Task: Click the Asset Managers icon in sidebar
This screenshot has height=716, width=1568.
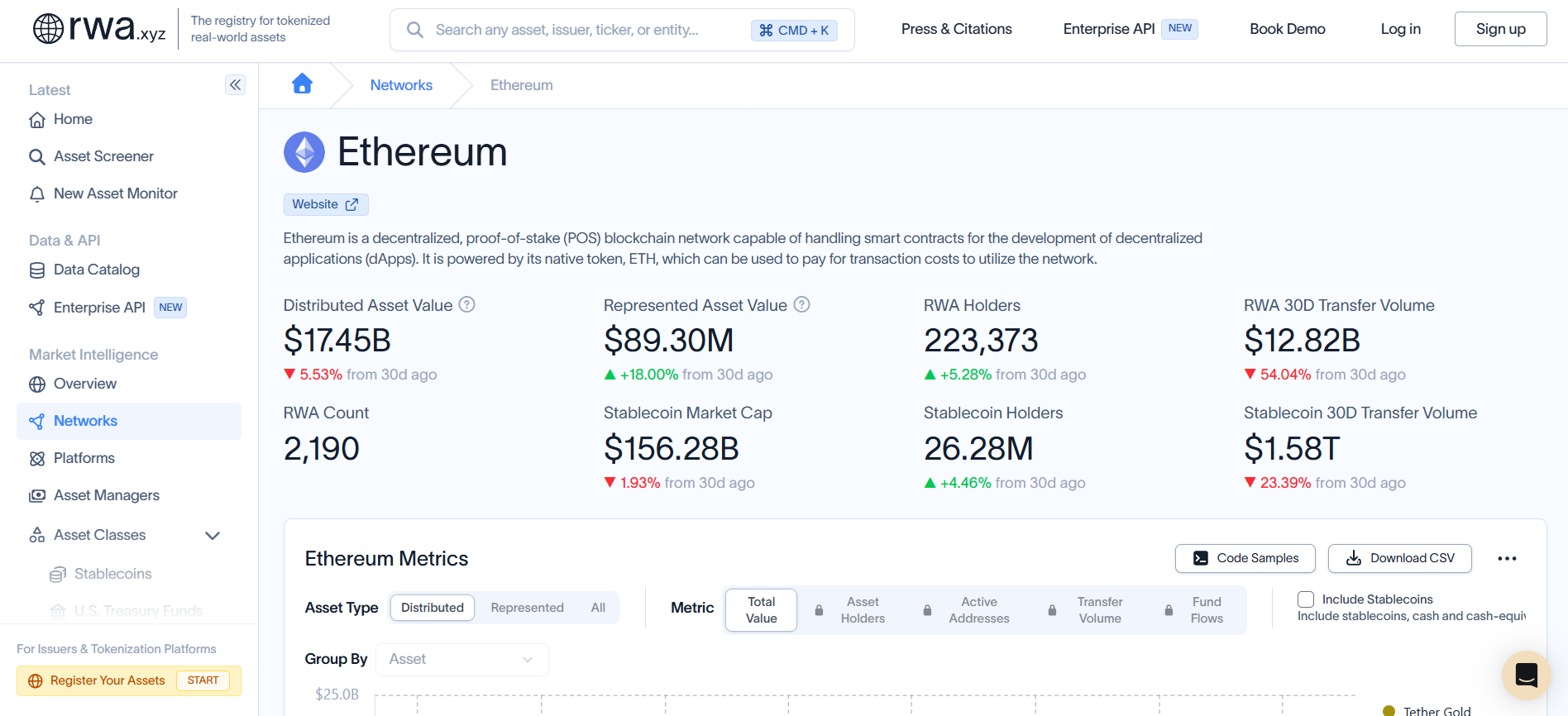Action: pyautogui.click(x=37, y=496)
